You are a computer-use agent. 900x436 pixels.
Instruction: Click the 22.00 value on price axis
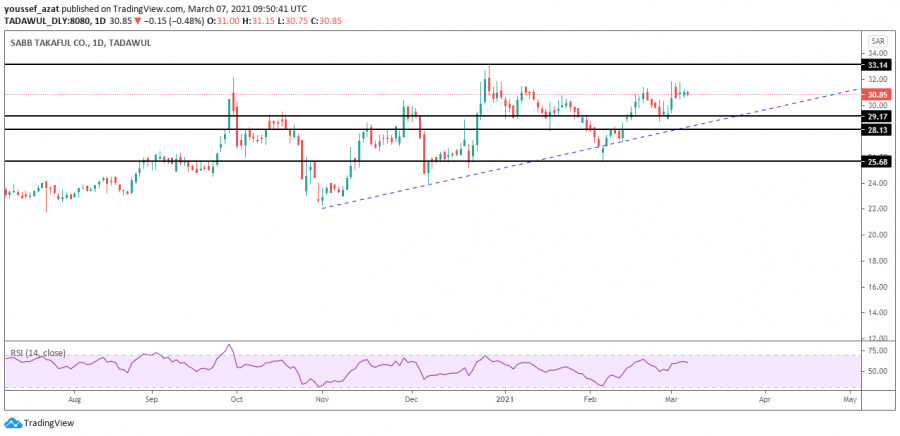click(876, 209)
